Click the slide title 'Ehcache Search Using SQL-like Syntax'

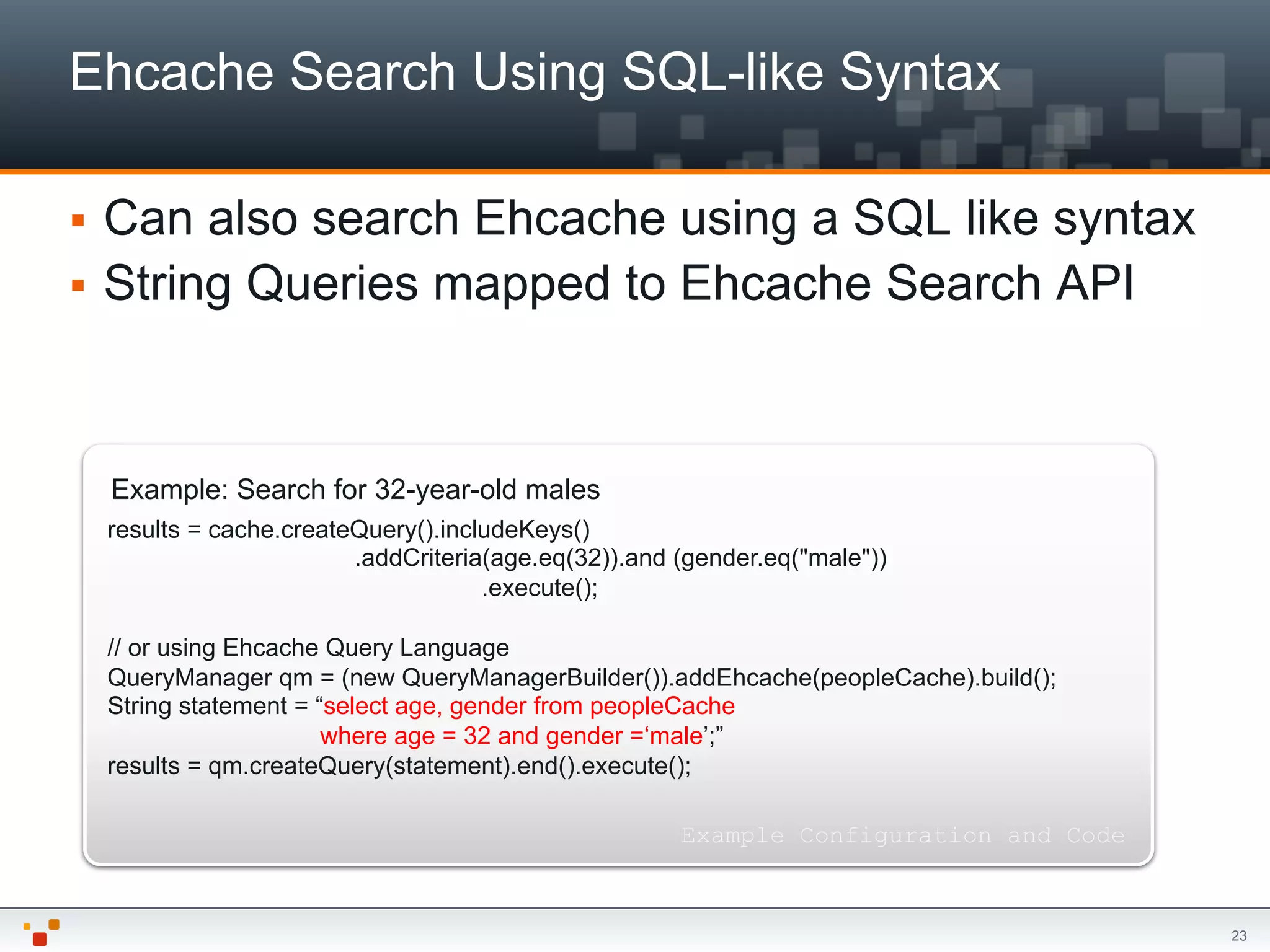(x=535, y=73)
